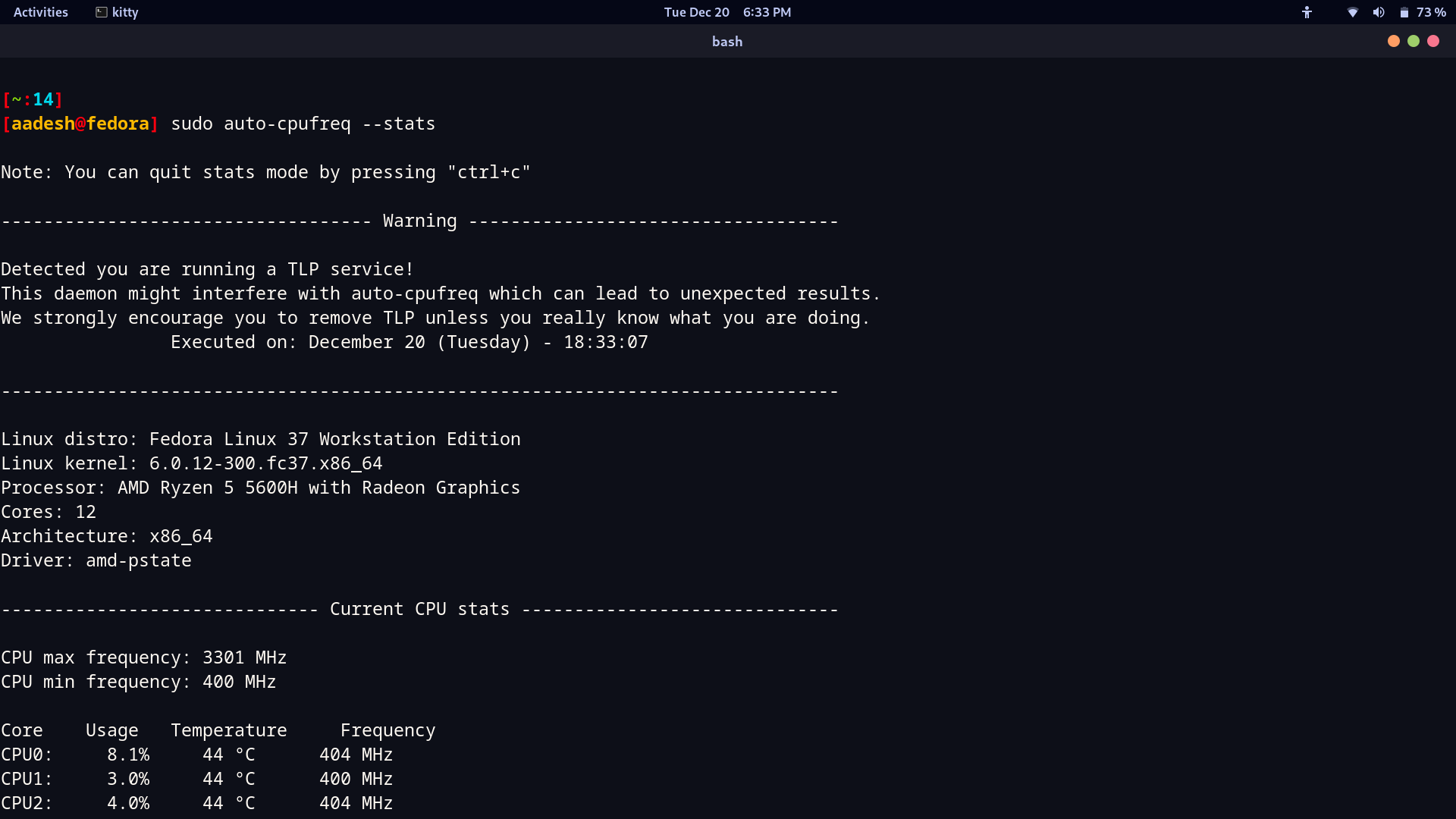This screenshot has width=1456, height=819.
Task: Select the Current CPU stats heading
Action: point(419,608)
